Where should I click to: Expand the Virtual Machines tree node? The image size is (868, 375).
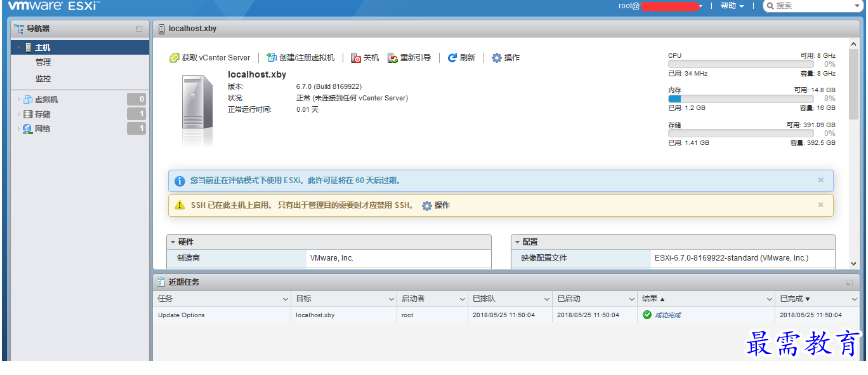pos(19,100)
